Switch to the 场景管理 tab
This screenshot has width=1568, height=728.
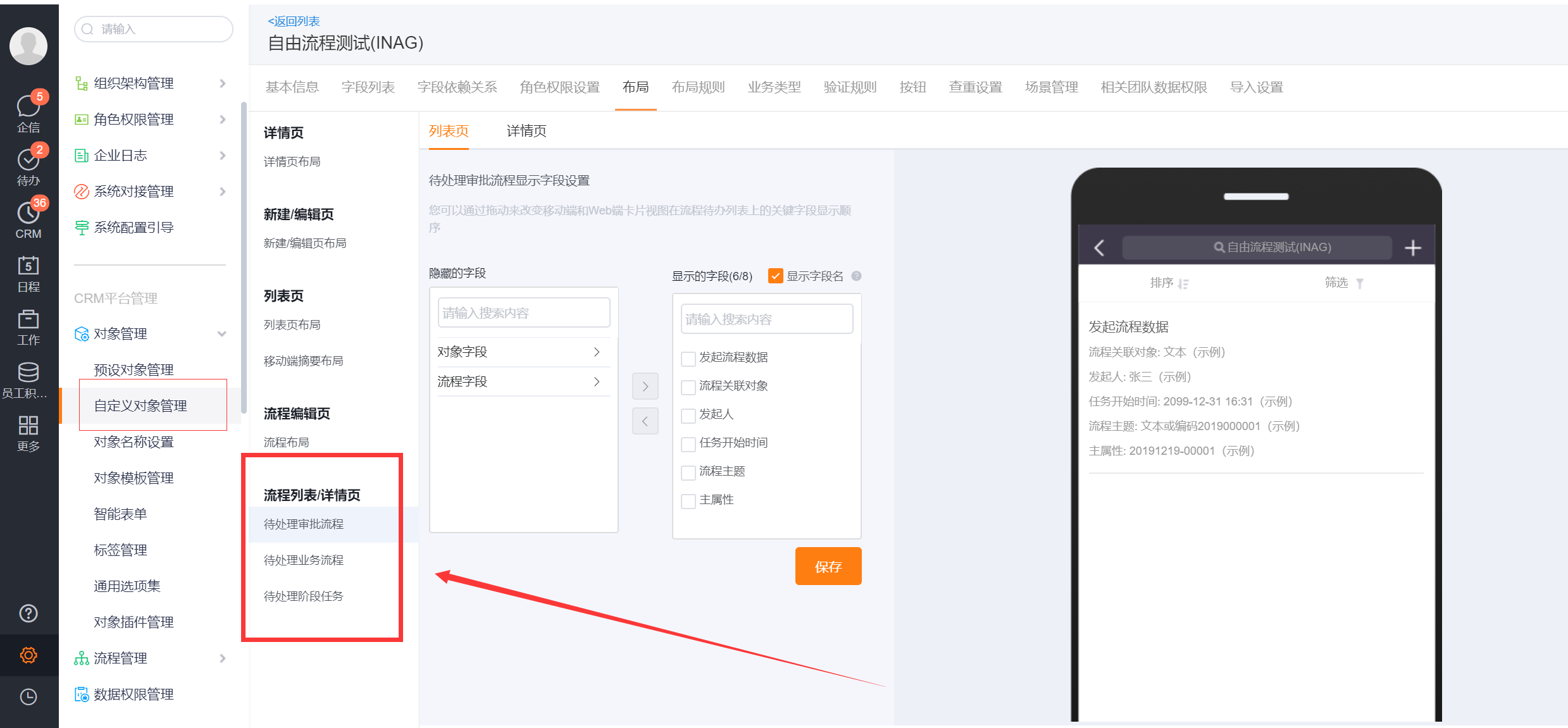click(x=1052, y=87)
